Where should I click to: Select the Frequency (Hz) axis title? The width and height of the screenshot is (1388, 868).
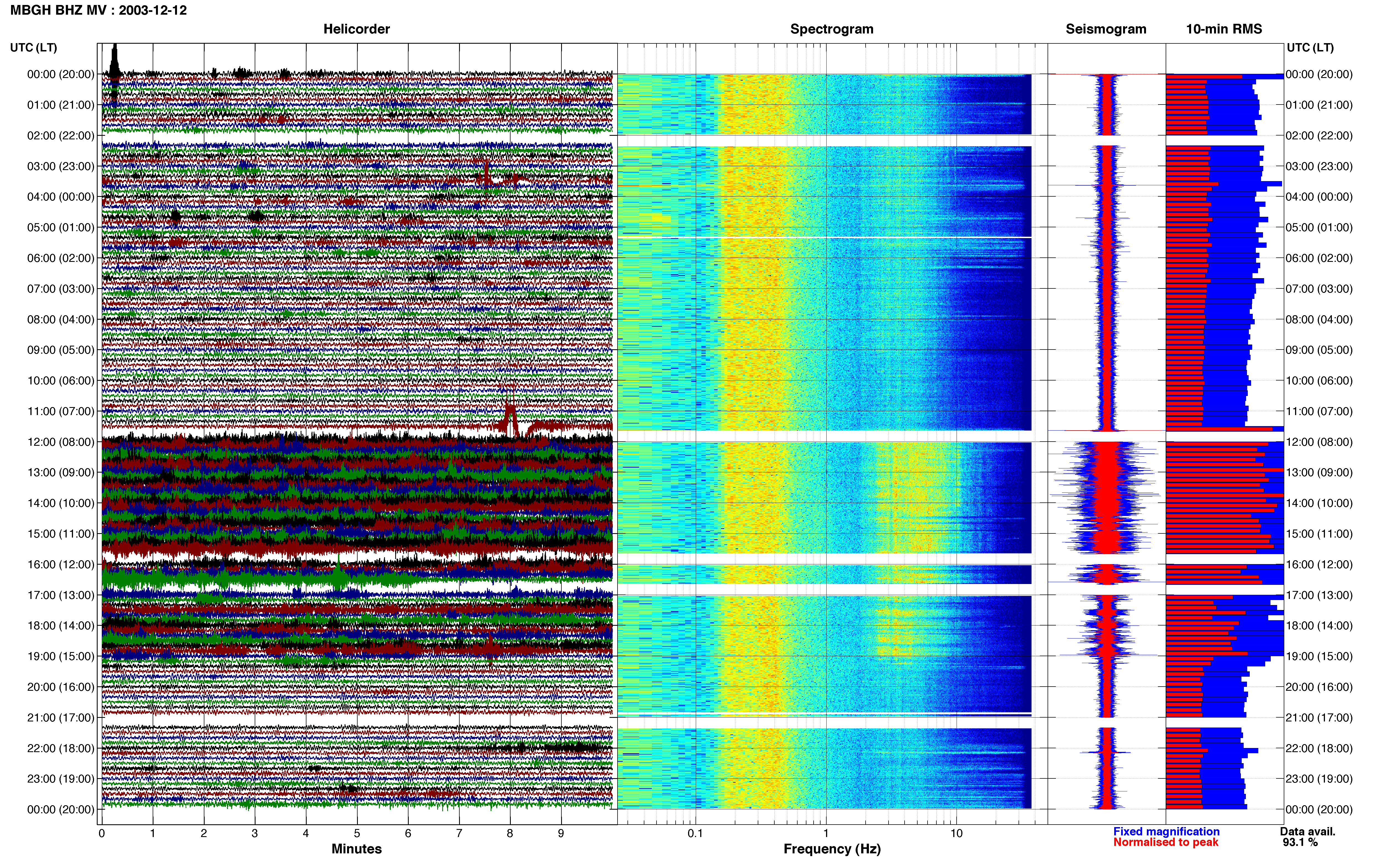coord(832,849)
